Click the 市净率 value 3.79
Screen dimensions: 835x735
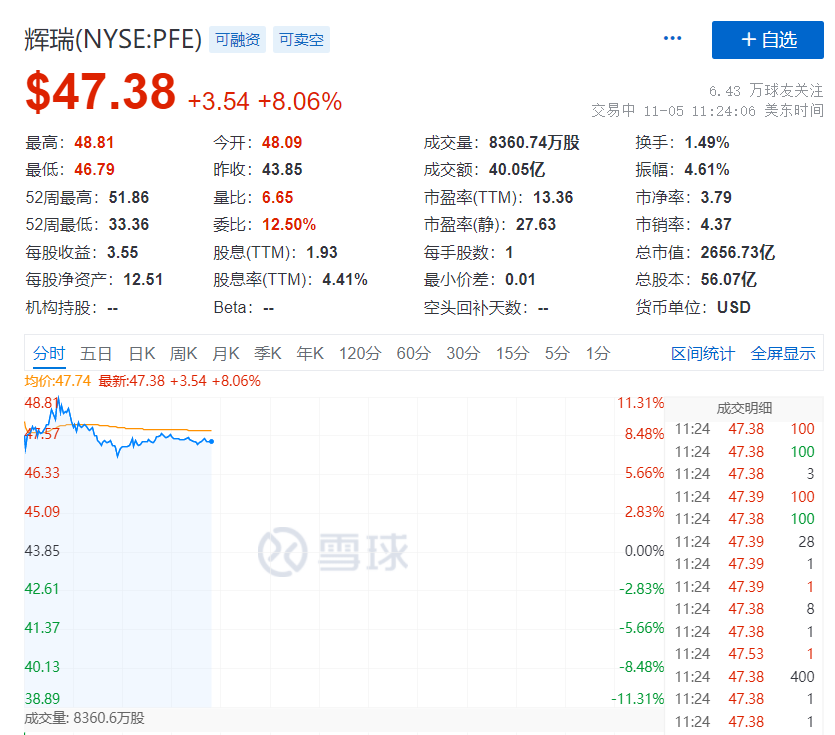pyautogui.click(x=716, y=198)
